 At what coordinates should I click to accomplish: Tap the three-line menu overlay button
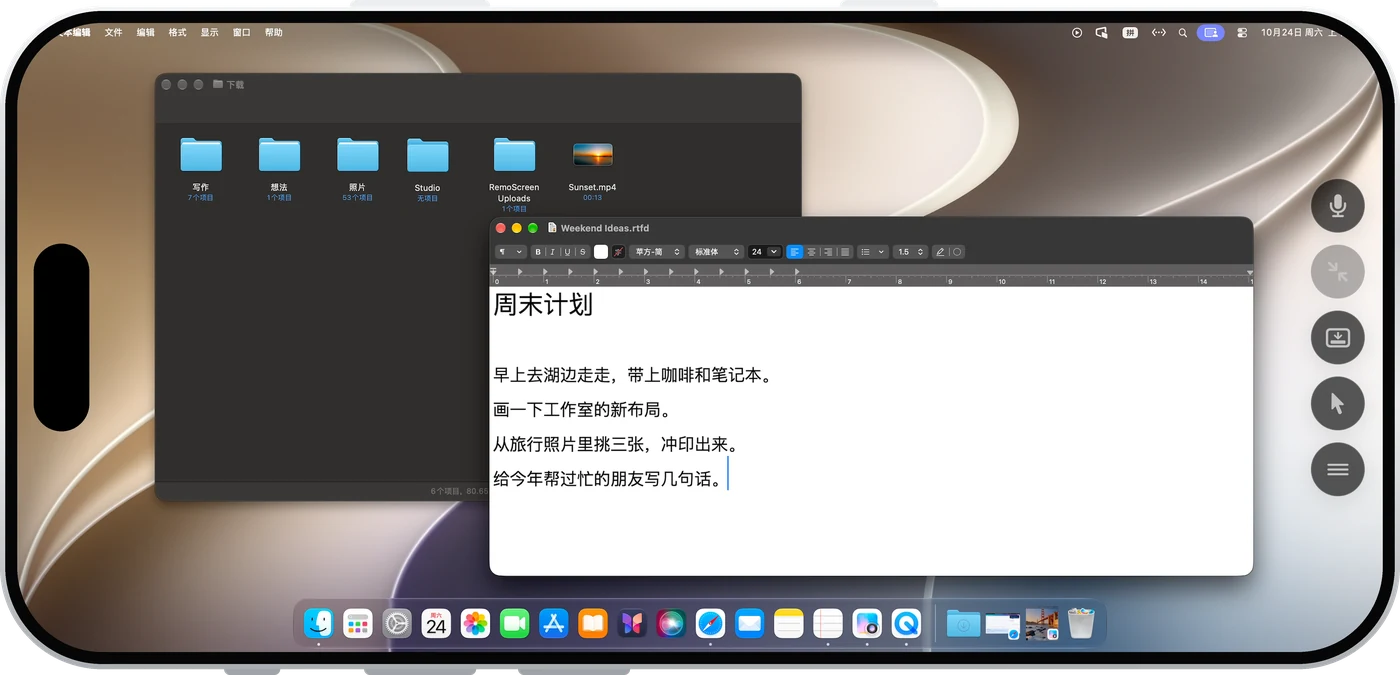(x=1338, y=469)
